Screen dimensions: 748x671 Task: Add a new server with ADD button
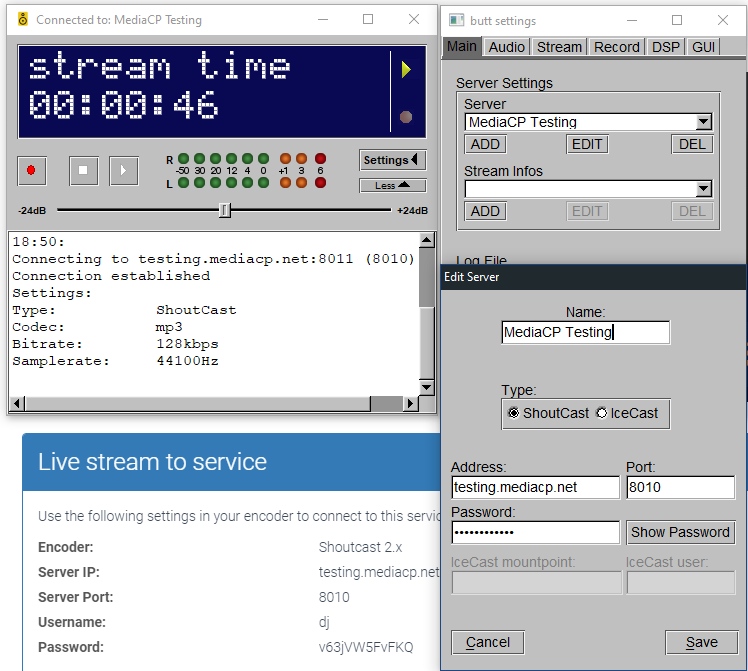[x=485, y=144]
